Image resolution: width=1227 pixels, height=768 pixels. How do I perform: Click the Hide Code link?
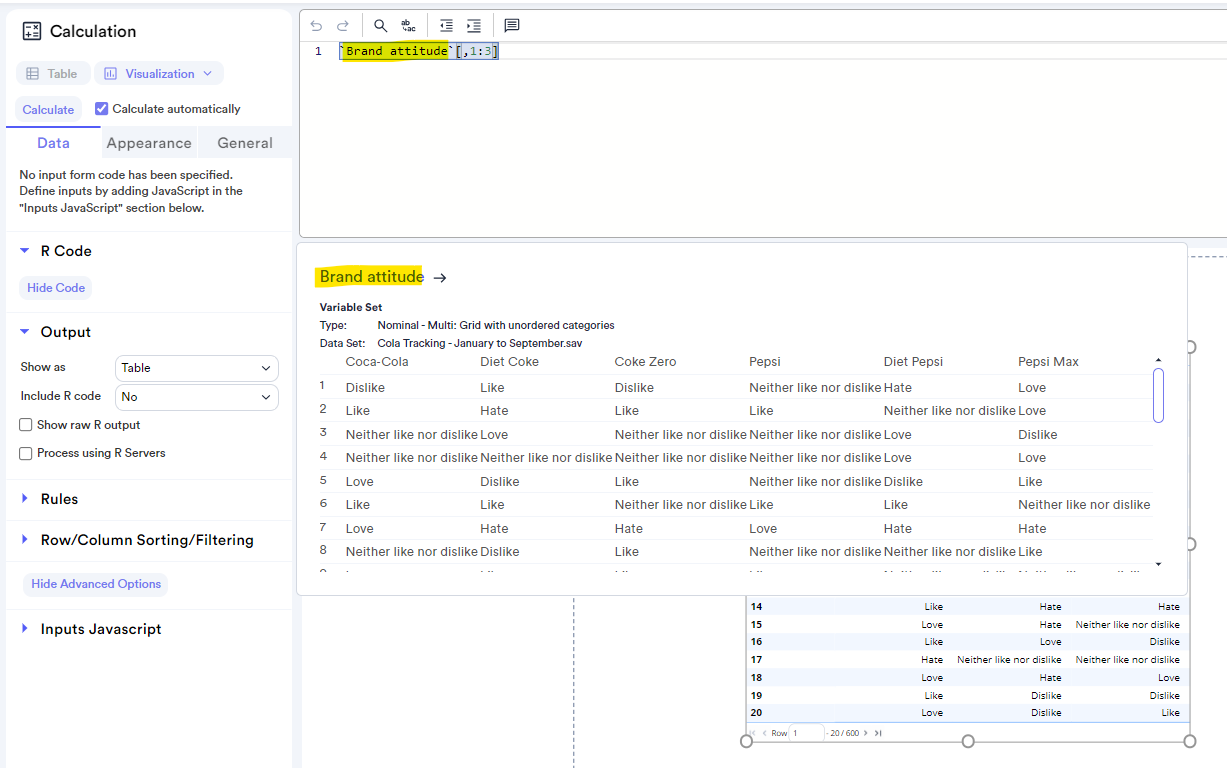point(55,287)
